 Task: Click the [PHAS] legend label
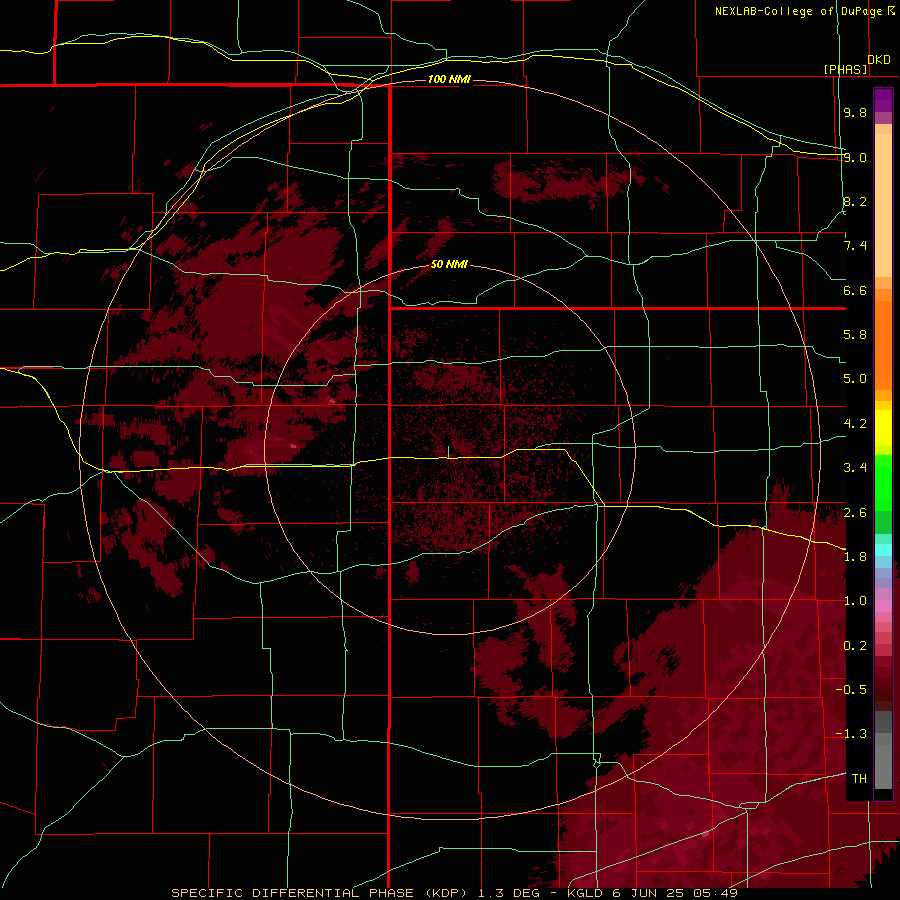(845, 70)
